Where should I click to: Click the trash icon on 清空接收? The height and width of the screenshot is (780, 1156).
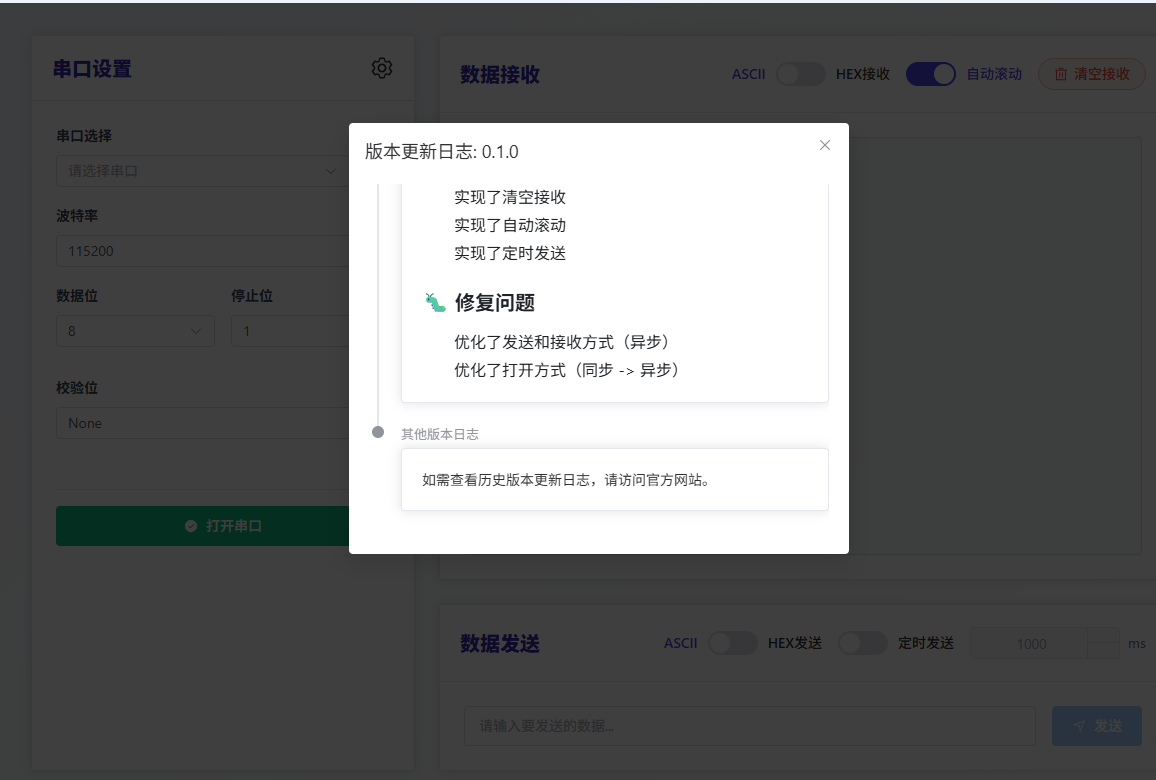[1063, 73]
